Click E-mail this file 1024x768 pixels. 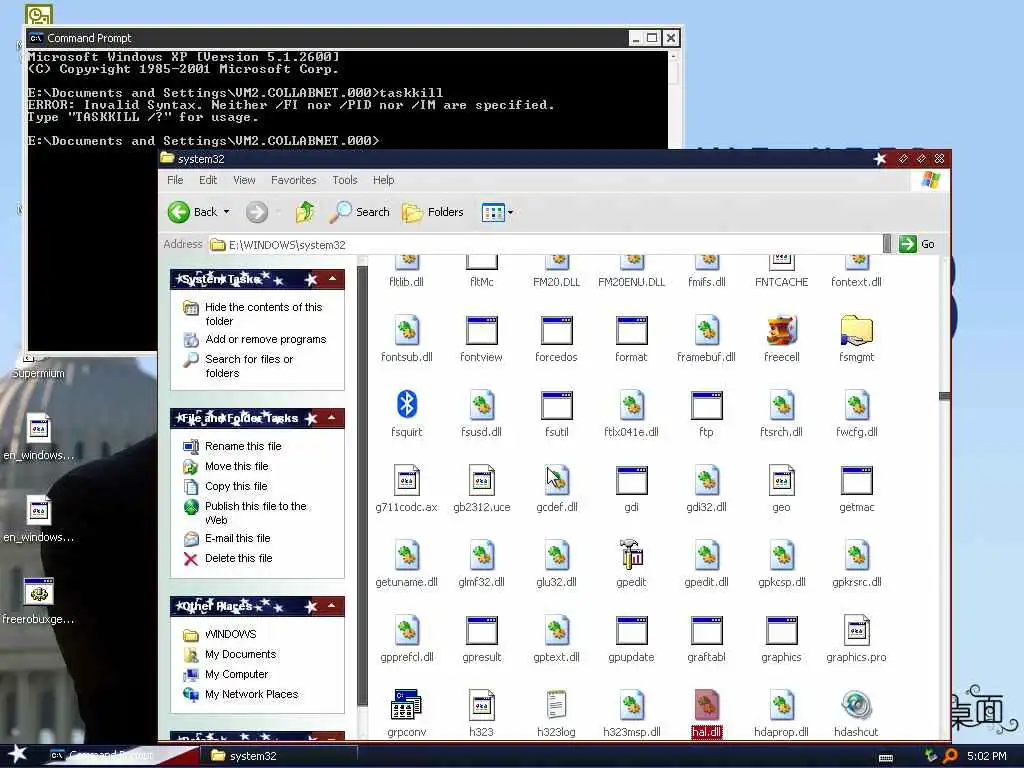[237, 538]
